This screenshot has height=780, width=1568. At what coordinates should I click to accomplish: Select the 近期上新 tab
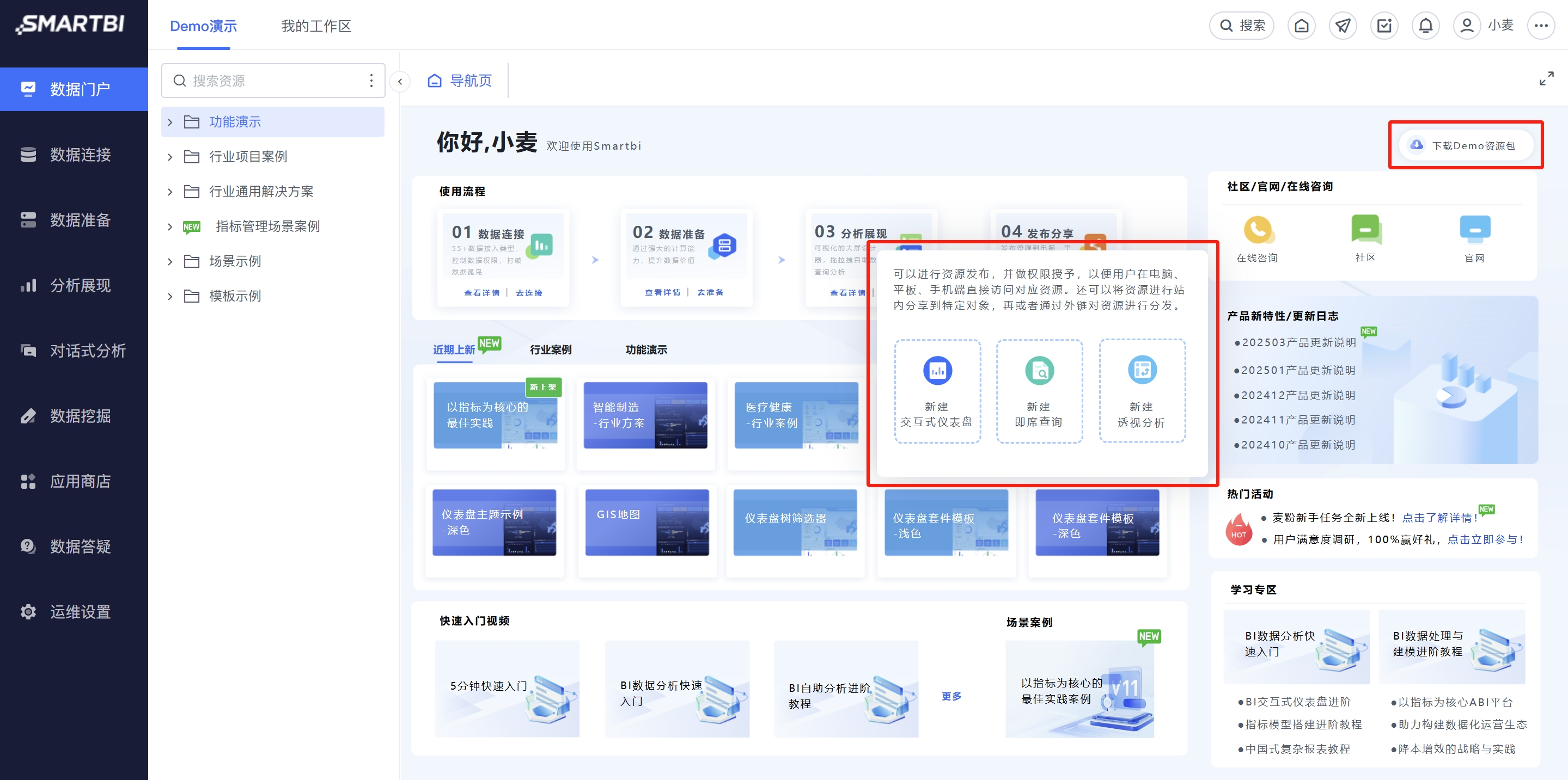pyautogui.click(x=454, y=349)
